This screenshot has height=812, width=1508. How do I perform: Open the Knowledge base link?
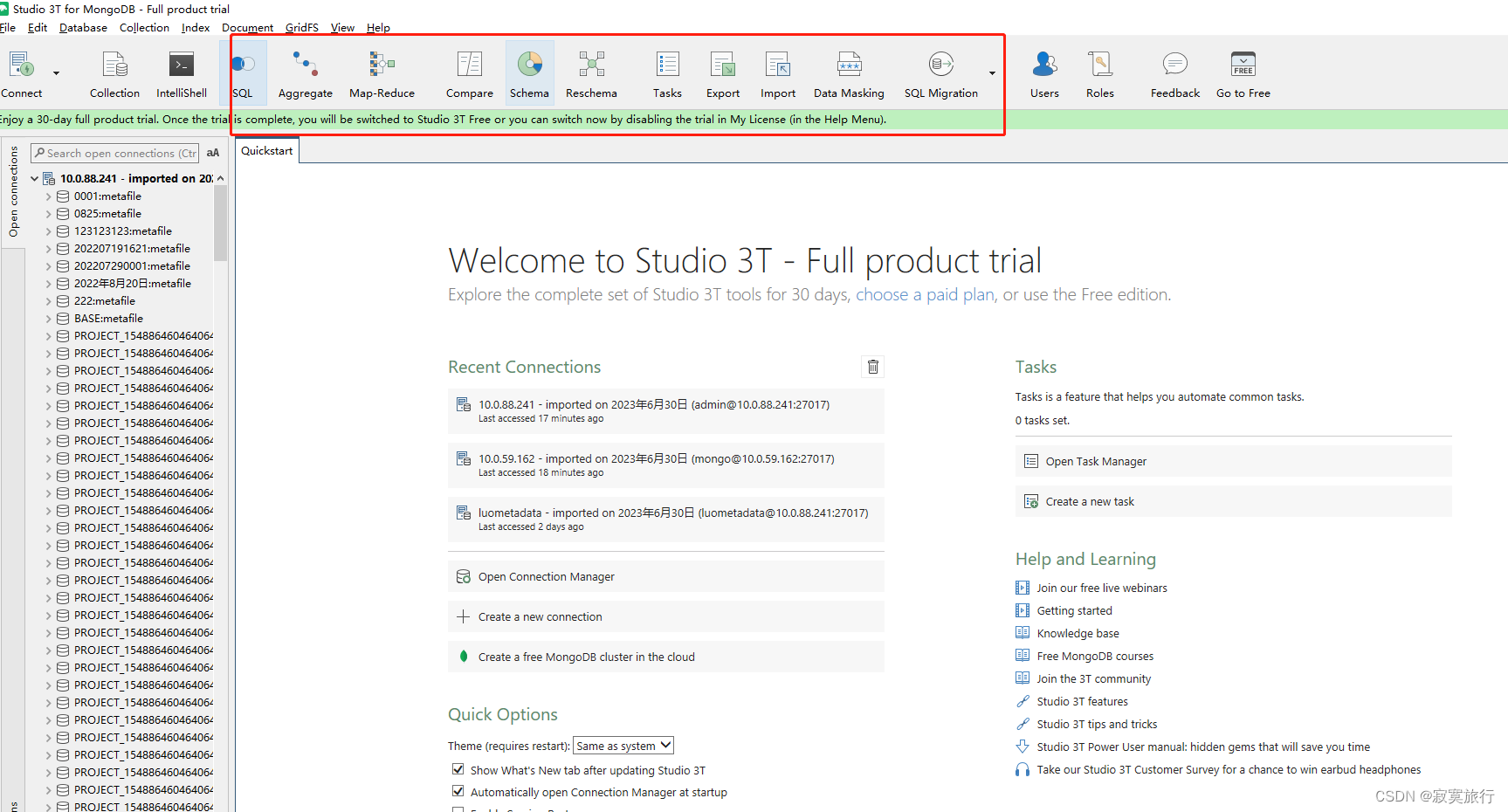[x=1078, y=633]
